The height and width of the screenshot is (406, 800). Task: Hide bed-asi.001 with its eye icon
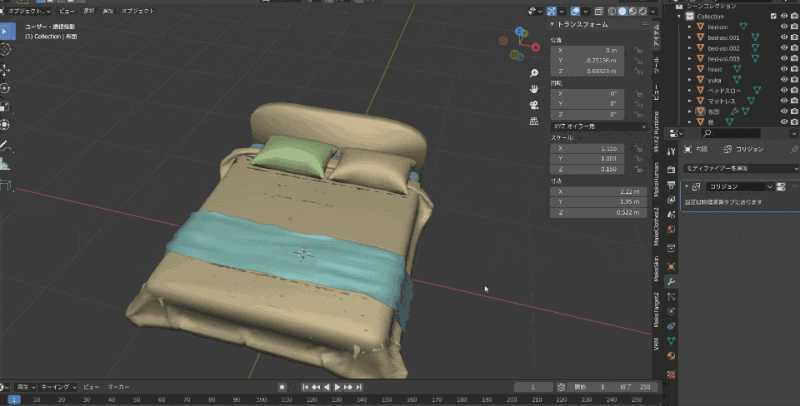[784, 37]
